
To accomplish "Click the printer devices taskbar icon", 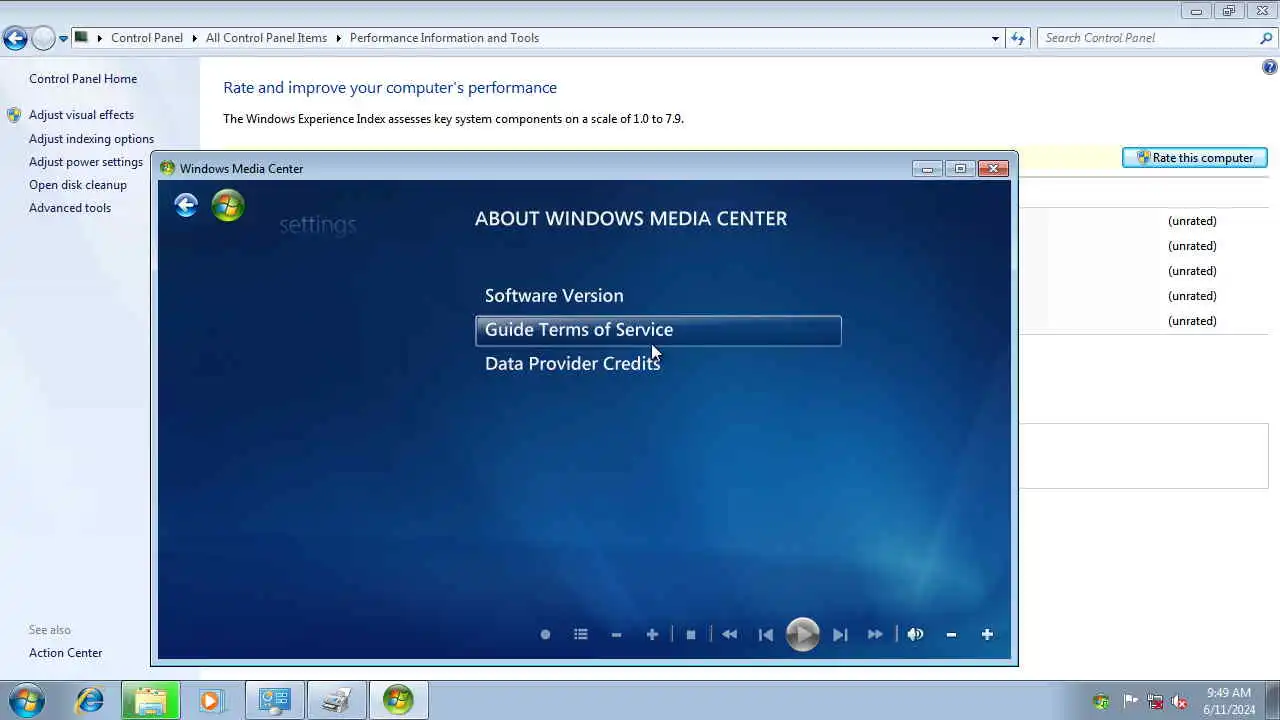I will 336,700.
